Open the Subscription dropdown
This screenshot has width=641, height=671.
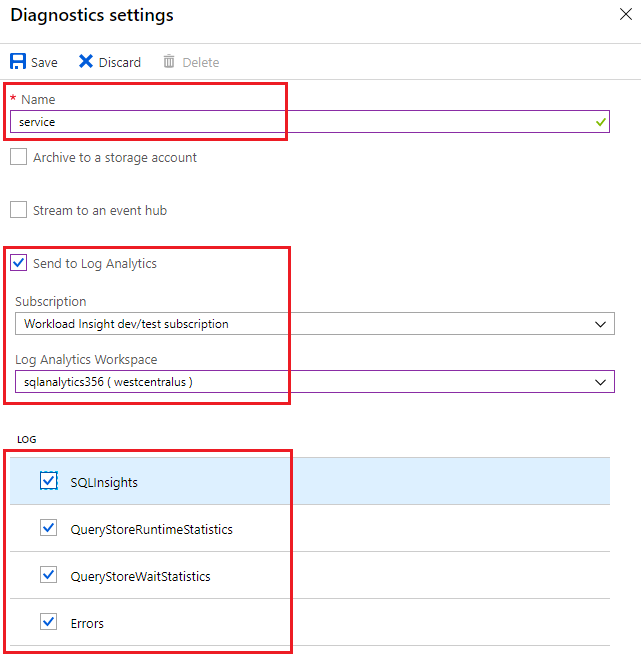point(314,324)
